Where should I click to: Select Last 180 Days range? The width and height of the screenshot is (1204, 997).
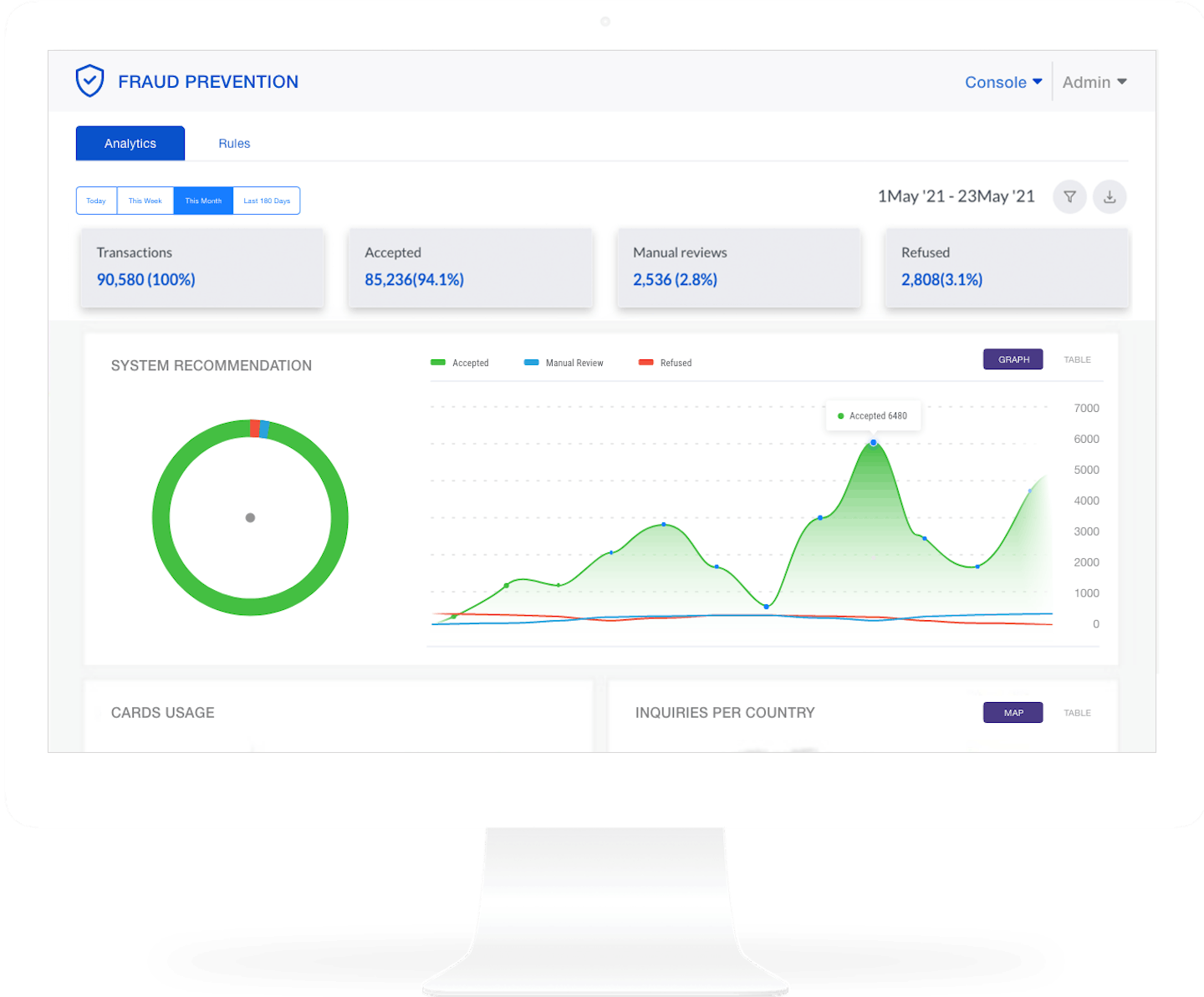pyautogui.click(x=267, y=201)
